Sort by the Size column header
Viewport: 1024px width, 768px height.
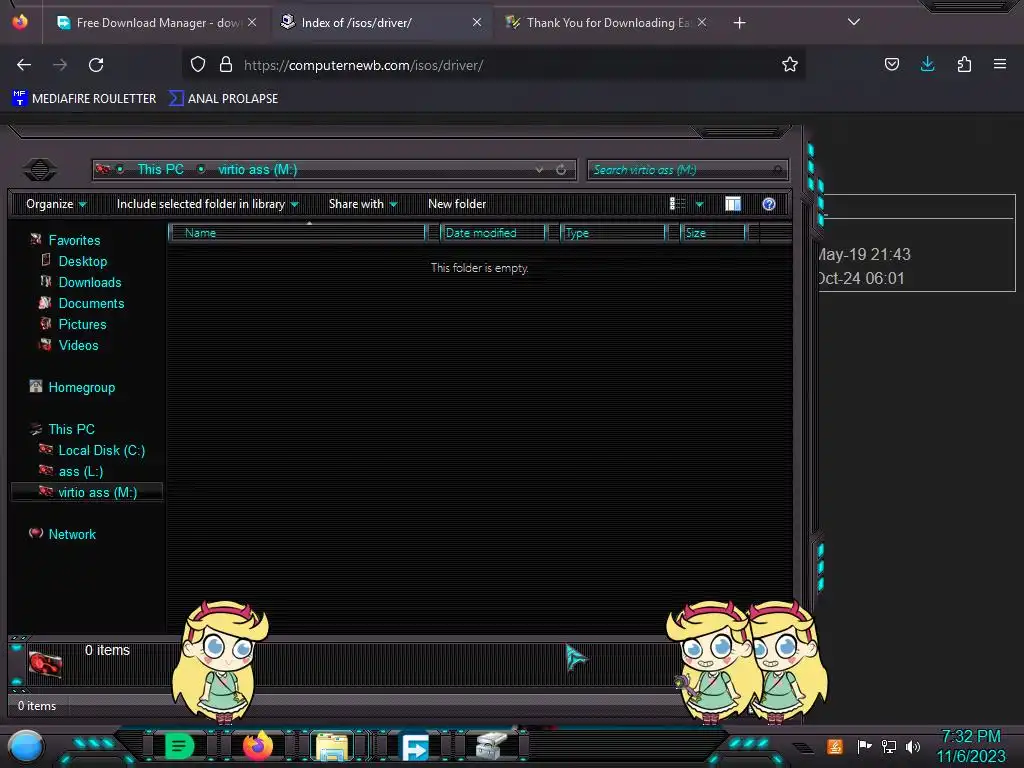713,232
